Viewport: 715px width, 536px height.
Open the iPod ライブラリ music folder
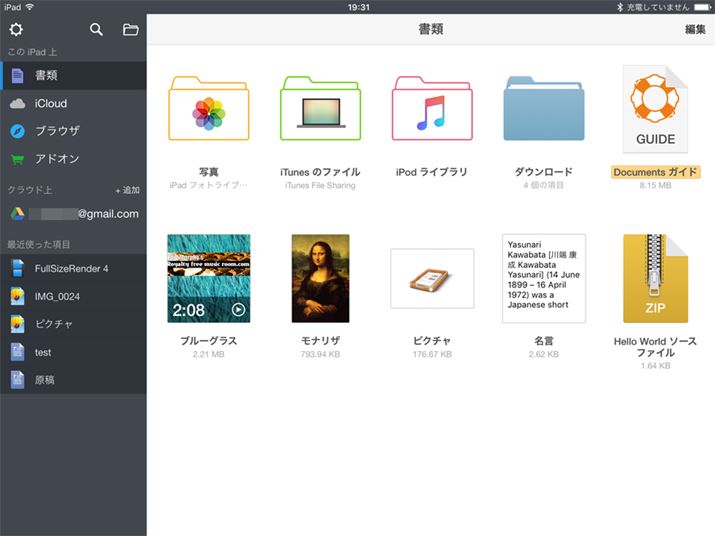pos(431,108)
